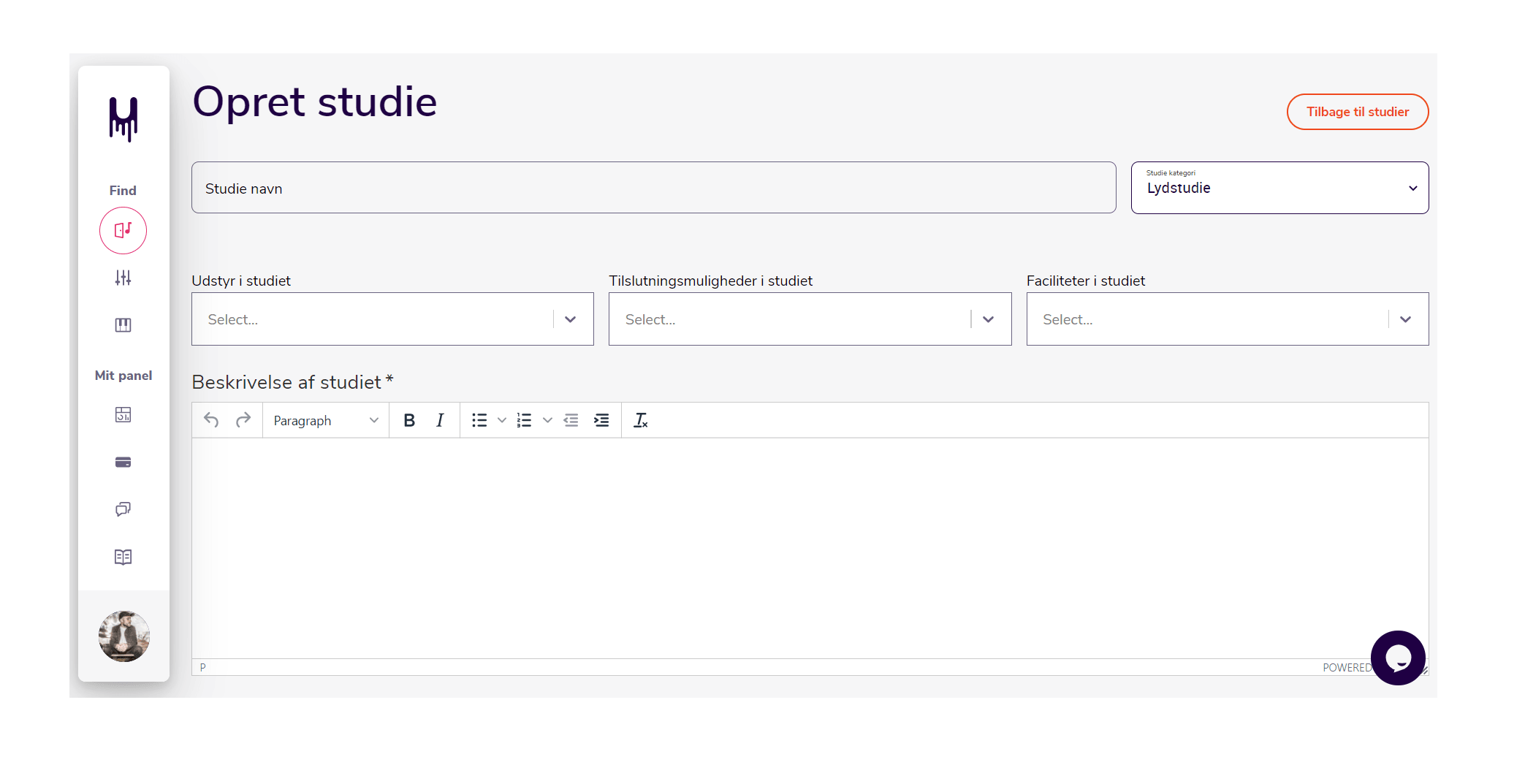Viewport: 1525px width, 784px height.
Task: Insert a bulleted list
Action: [x=479, y=420]
